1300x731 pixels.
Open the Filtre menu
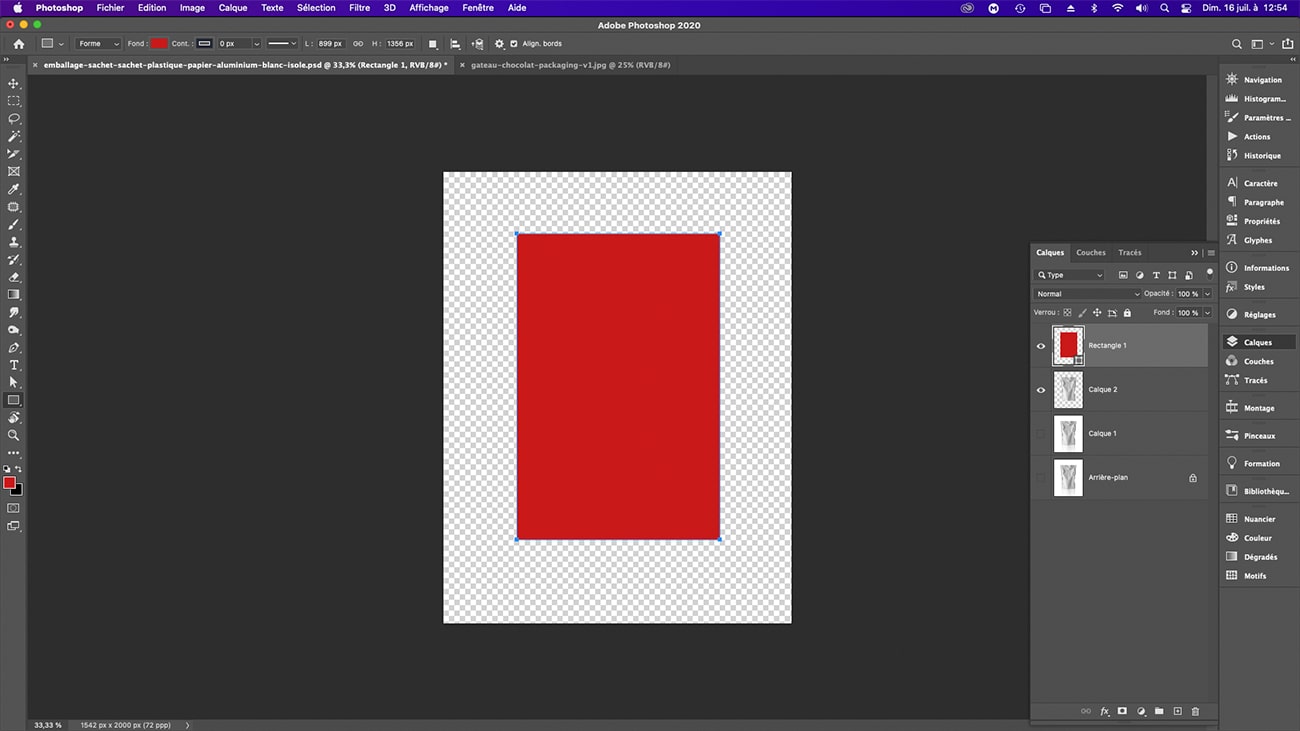359,8
